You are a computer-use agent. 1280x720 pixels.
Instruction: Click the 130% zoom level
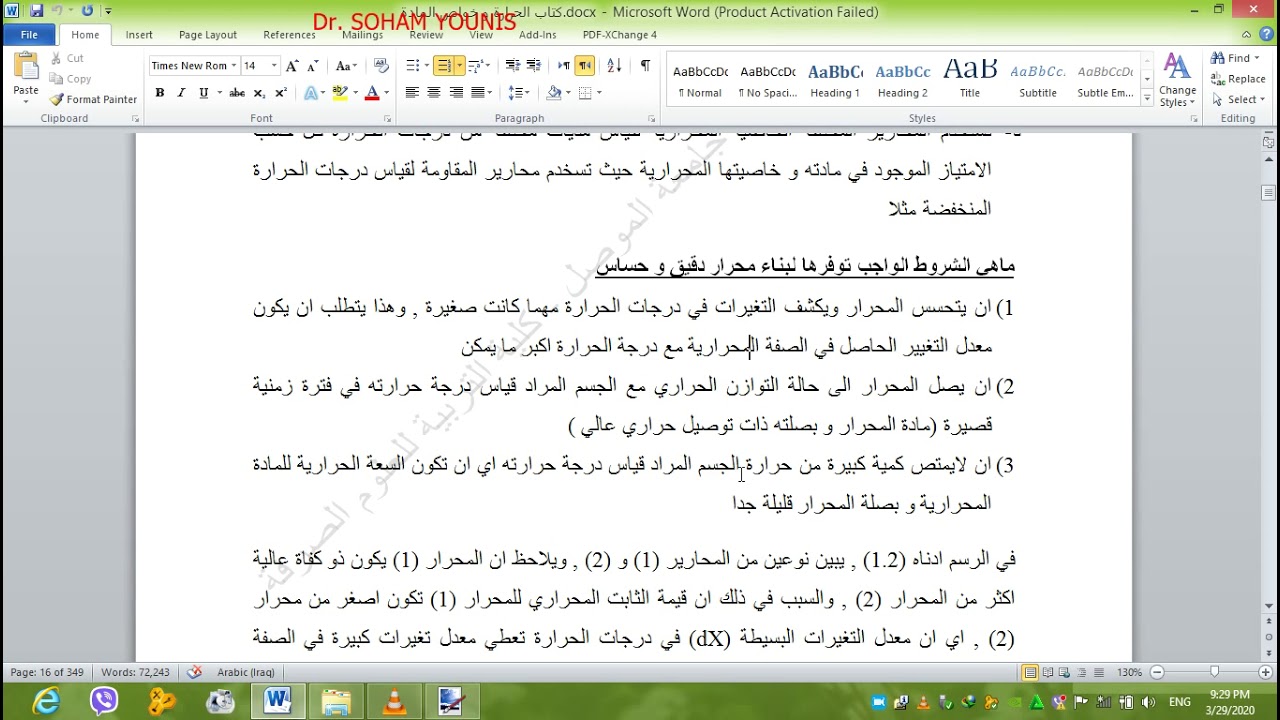click(1129, 672)
